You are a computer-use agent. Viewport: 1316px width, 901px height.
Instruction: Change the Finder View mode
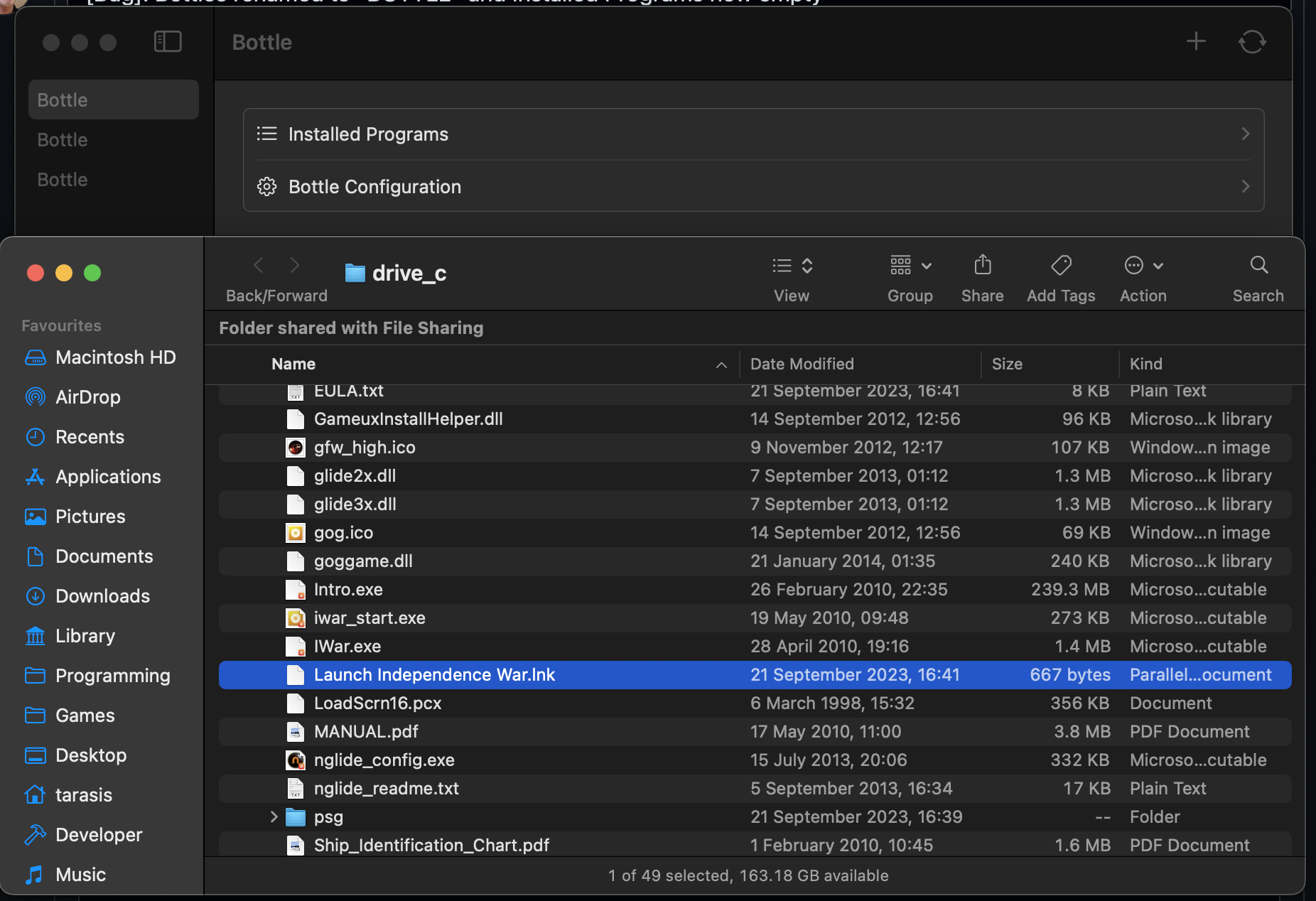792,266
